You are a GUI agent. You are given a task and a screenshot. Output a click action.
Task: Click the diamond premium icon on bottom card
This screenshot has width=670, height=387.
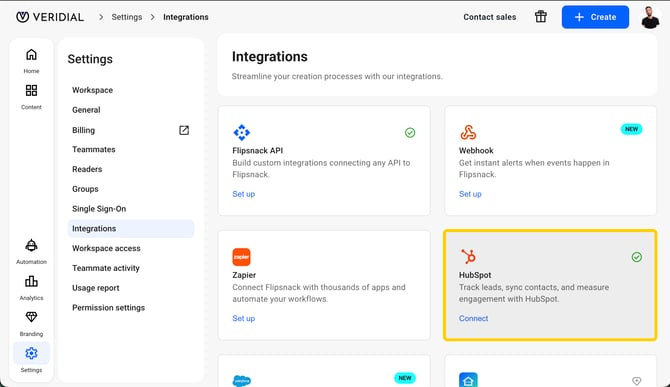[637, 381]
